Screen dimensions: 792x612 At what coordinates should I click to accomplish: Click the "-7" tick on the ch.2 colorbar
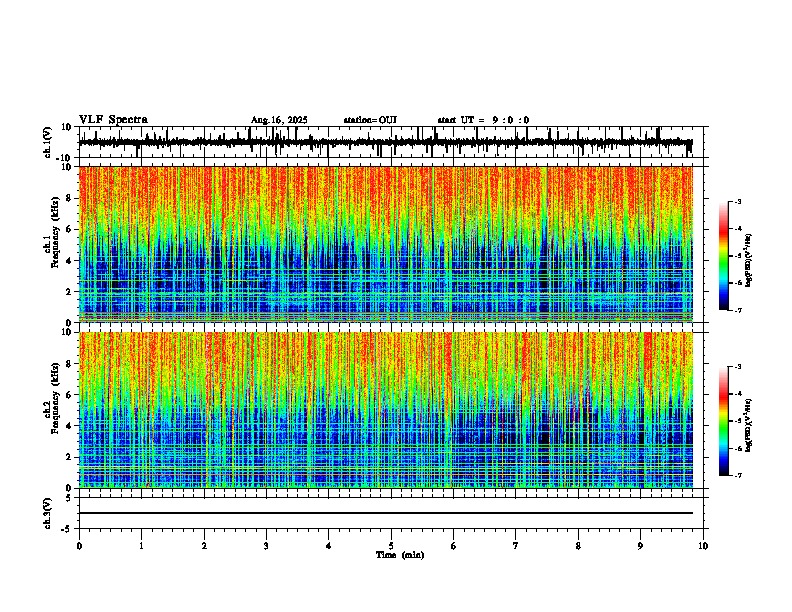click(738, 475)
